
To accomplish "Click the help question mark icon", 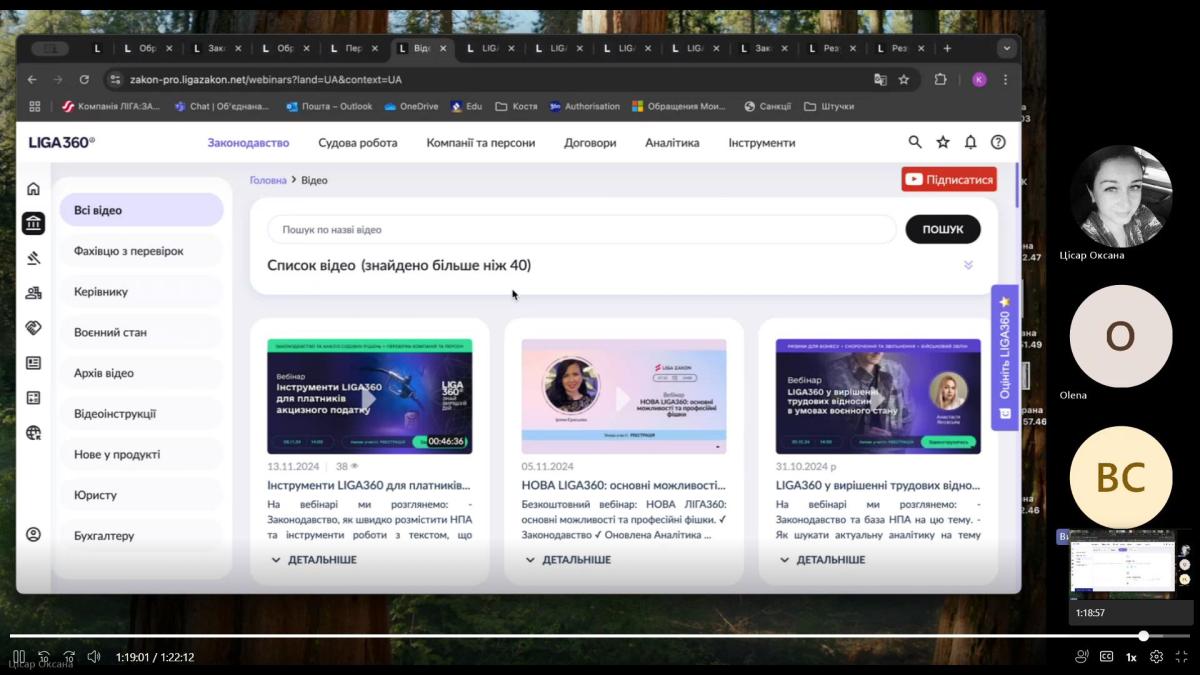I will pyautogui.click(x=998, y=143).
